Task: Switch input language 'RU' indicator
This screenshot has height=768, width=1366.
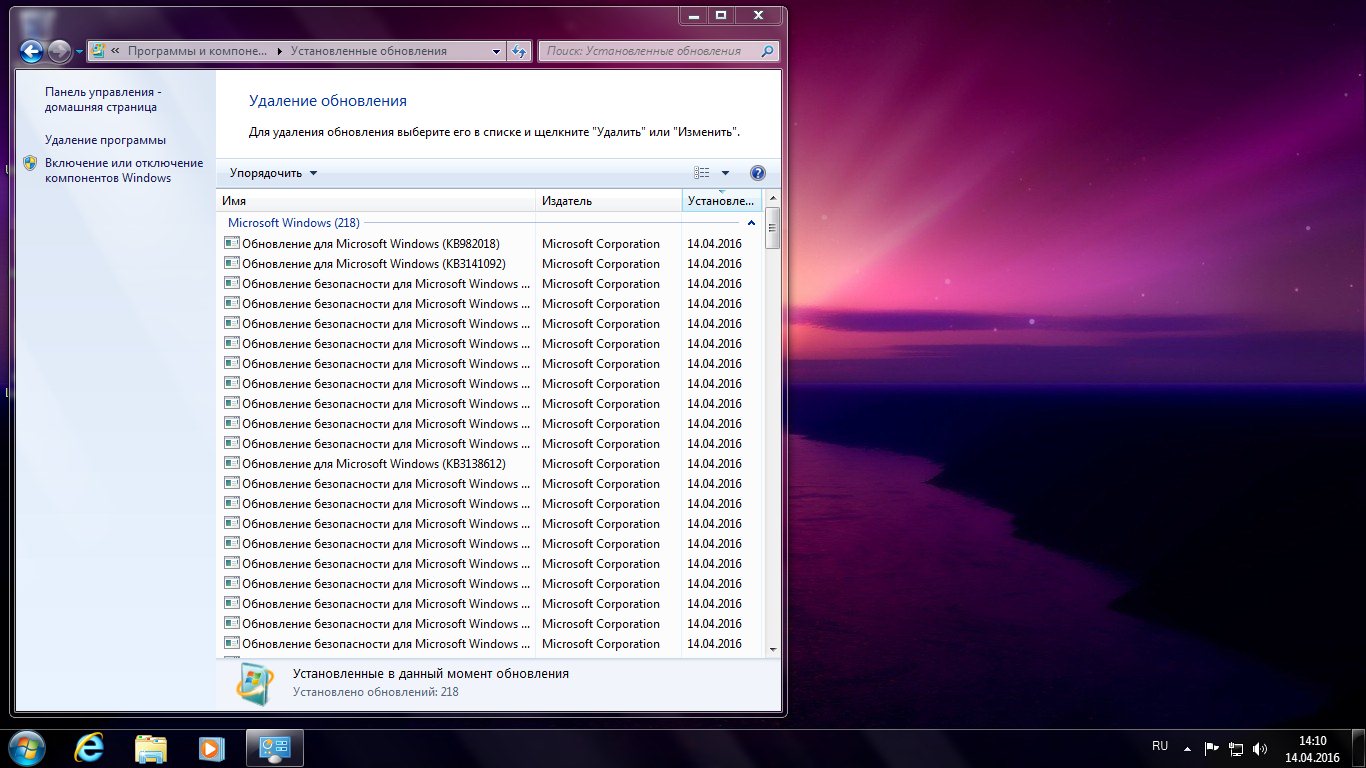Action: [x=1160, y=746]
